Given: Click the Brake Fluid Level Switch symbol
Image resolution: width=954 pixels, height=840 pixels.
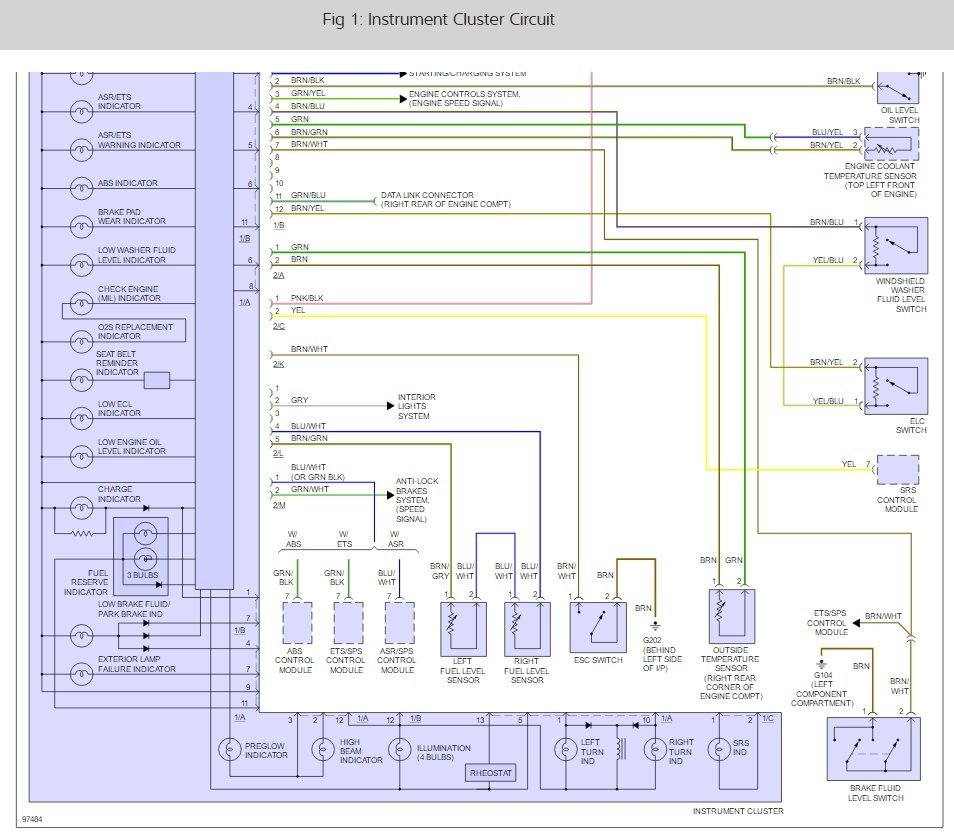Looking at the screenshot, I should [x=874, y=749].
